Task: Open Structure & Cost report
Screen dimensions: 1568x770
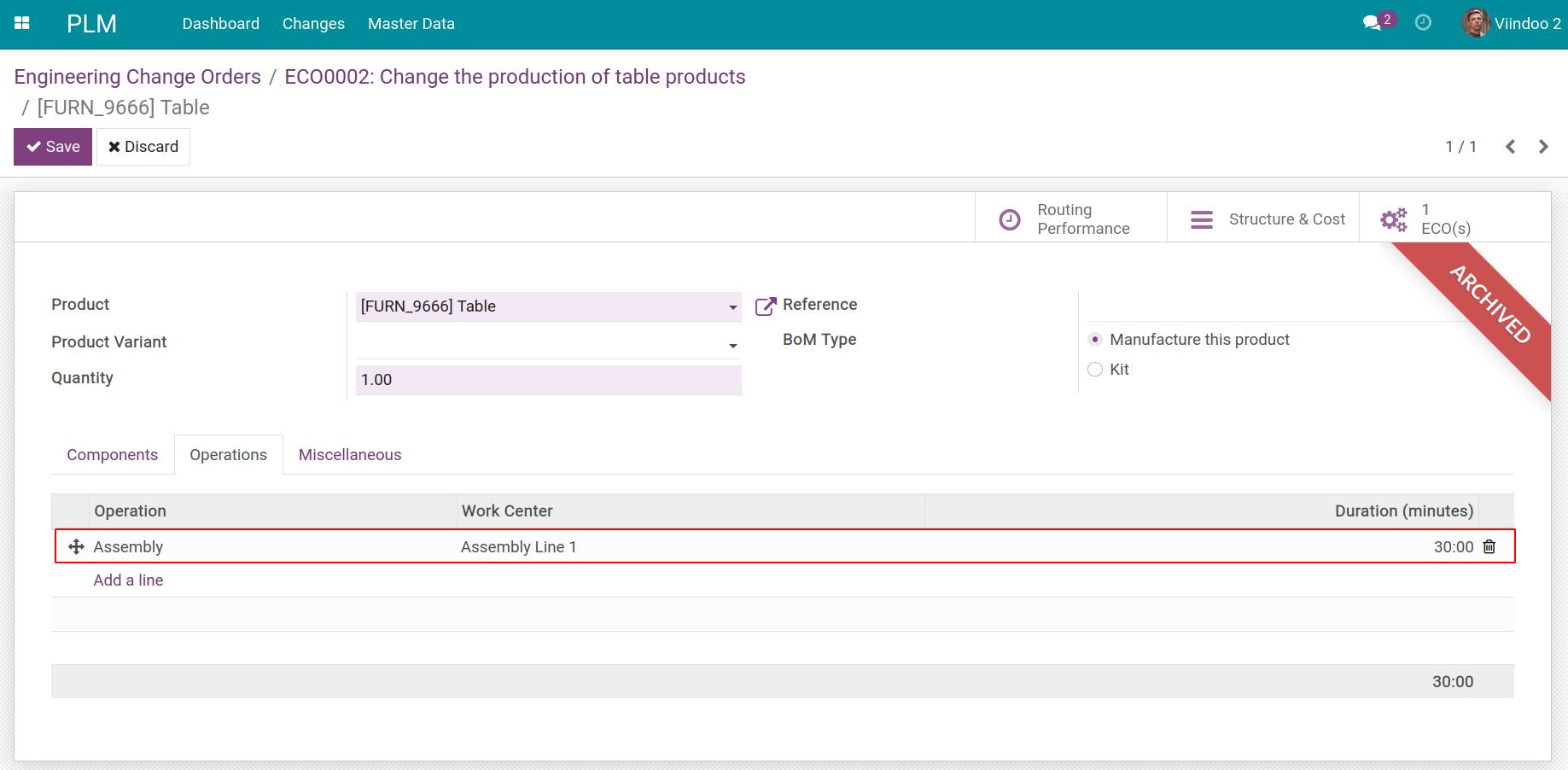Action: click(1201, 219)
